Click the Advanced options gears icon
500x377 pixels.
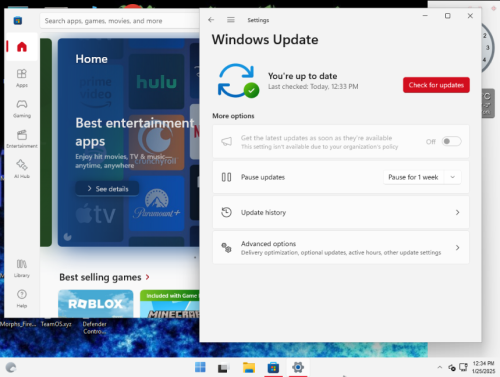point(226,248)
